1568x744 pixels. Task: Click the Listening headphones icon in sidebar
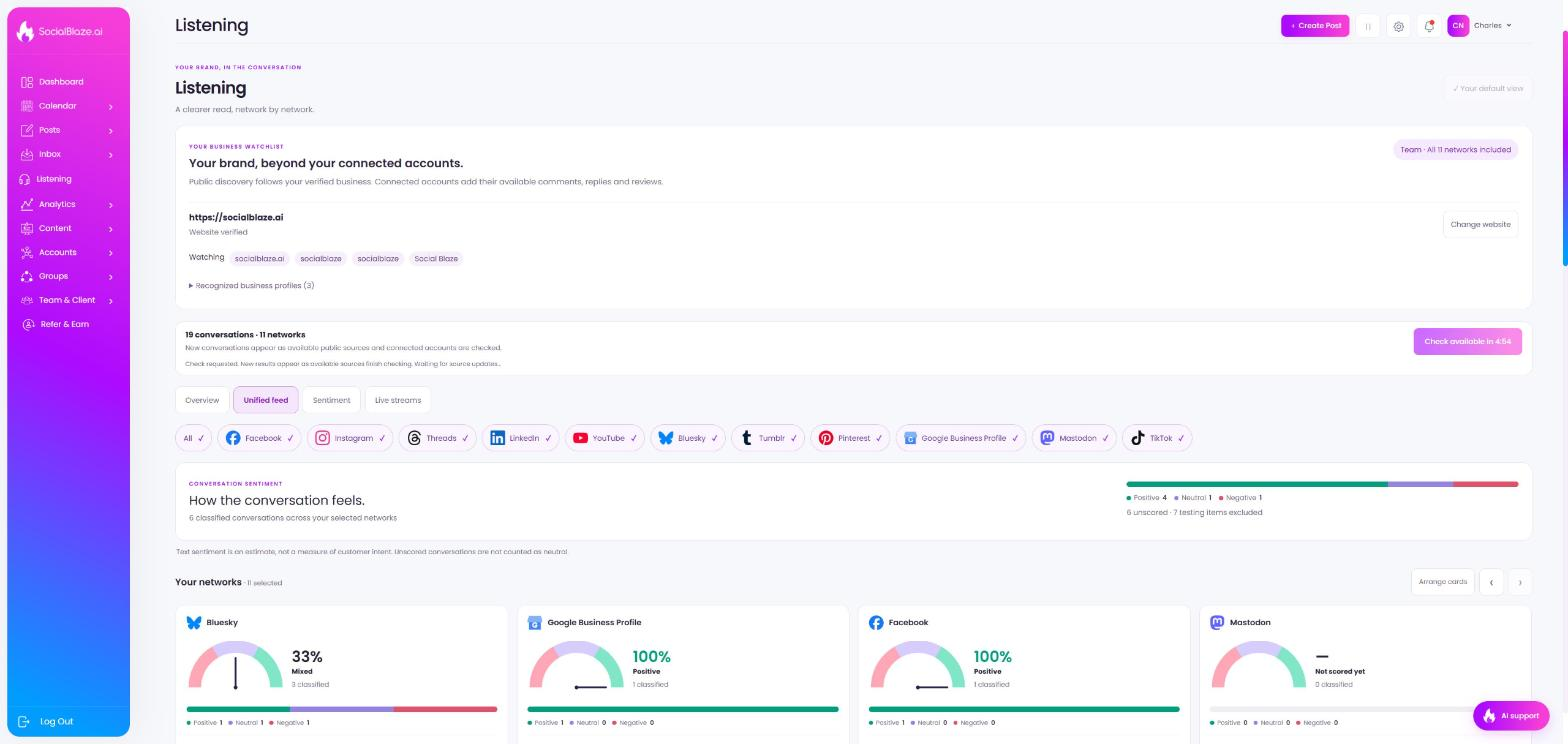[x=25, y=179]
